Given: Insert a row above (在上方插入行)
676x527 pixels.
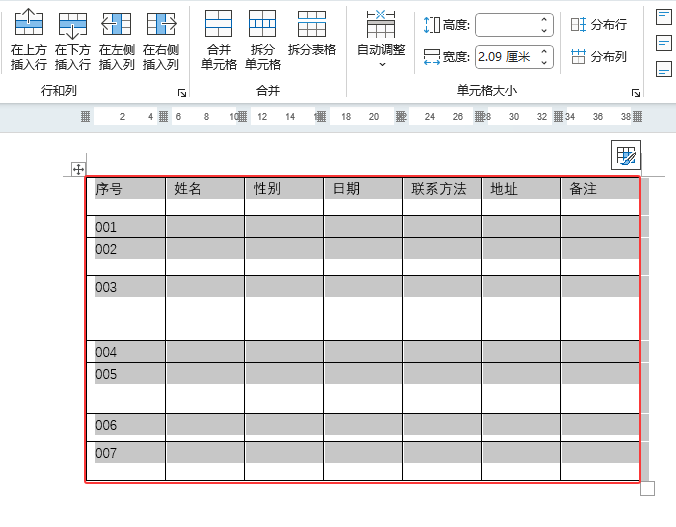Looking at the screenshot, I should 28,40.
